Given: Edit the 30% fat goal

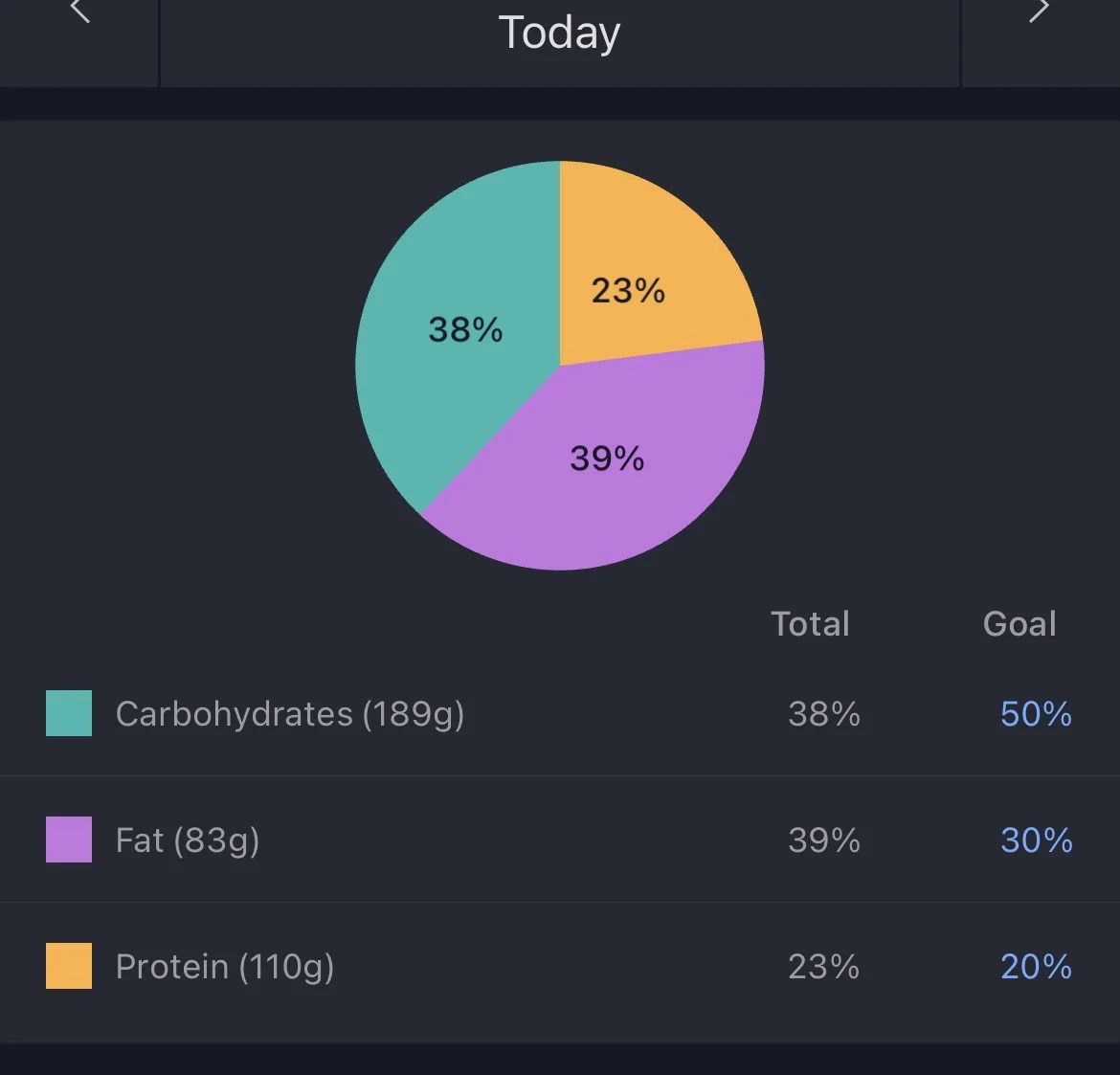Looking at the screenshot, I should (1036, 840).
